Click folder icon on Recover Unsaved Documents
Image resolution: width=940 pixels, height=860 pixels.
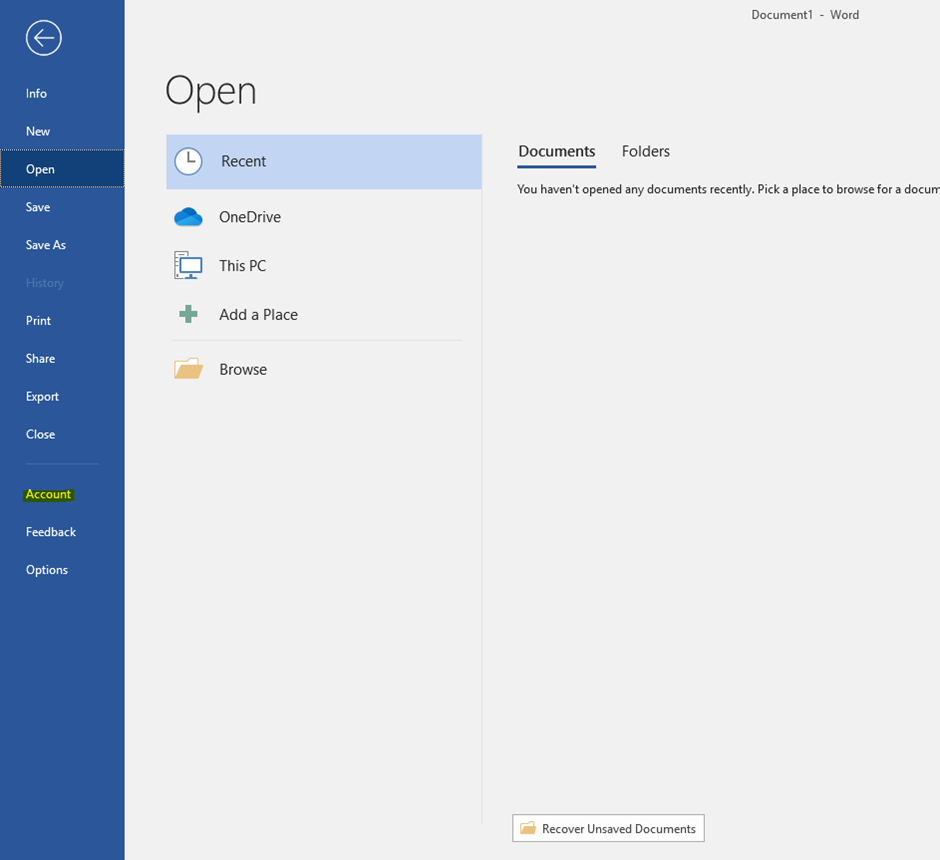528,828
